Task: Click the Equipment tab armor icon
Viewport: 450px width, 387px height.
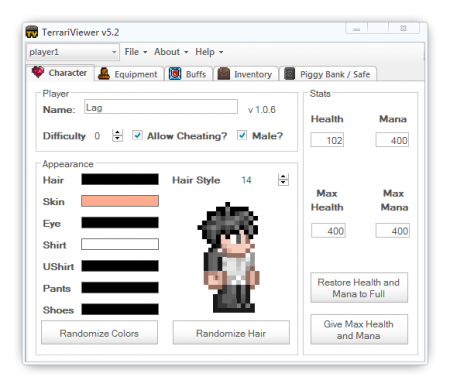Action: pos(104,74)
